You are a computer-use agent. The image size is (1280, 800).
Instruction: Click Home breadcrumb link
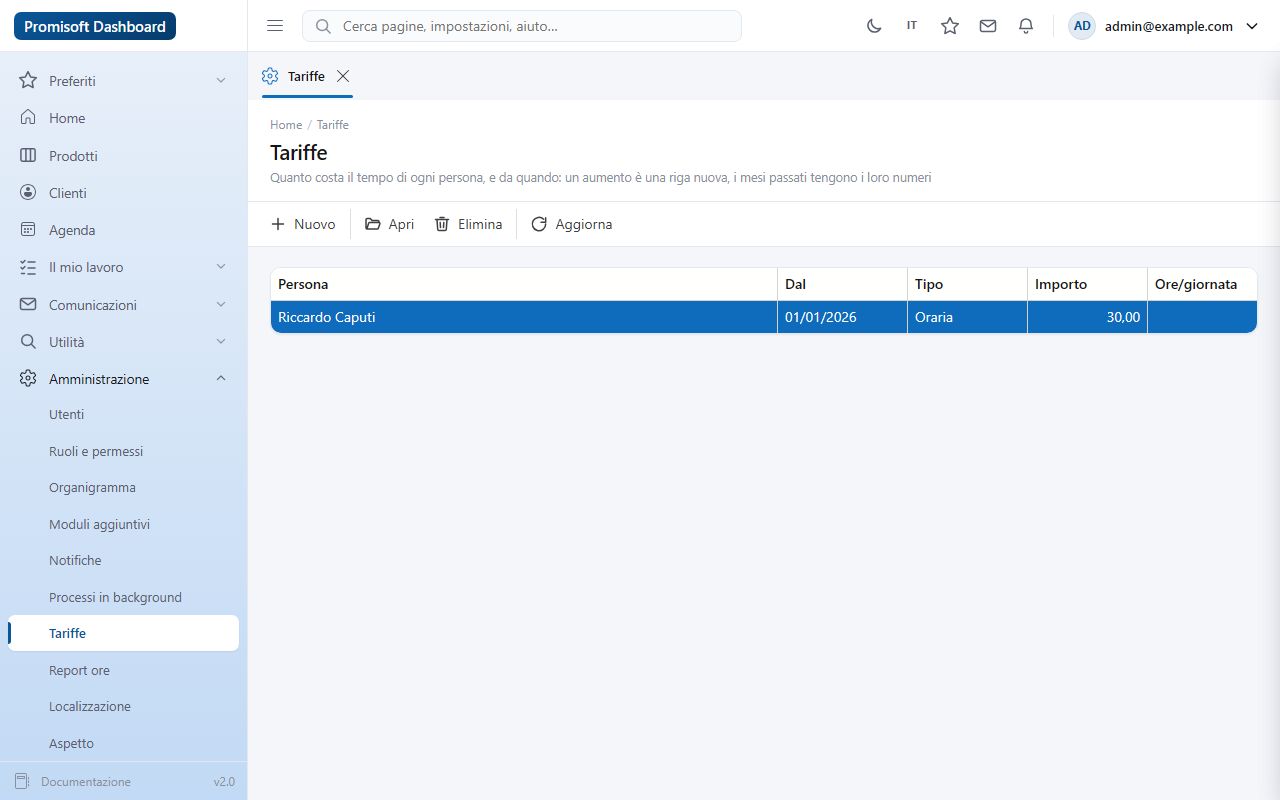point(286,125)
